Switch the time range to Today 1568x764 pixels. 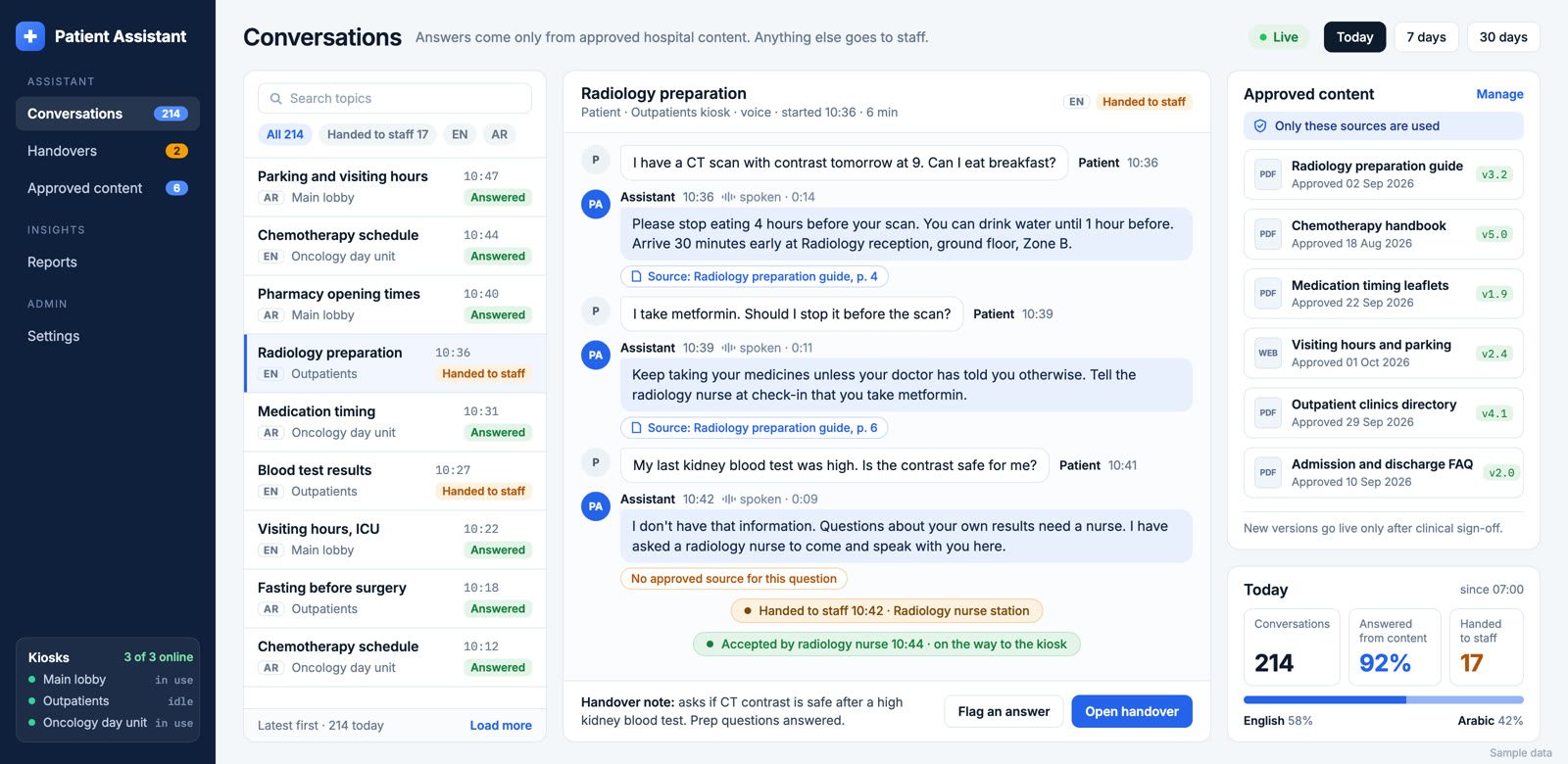(x=1355, y=37)
